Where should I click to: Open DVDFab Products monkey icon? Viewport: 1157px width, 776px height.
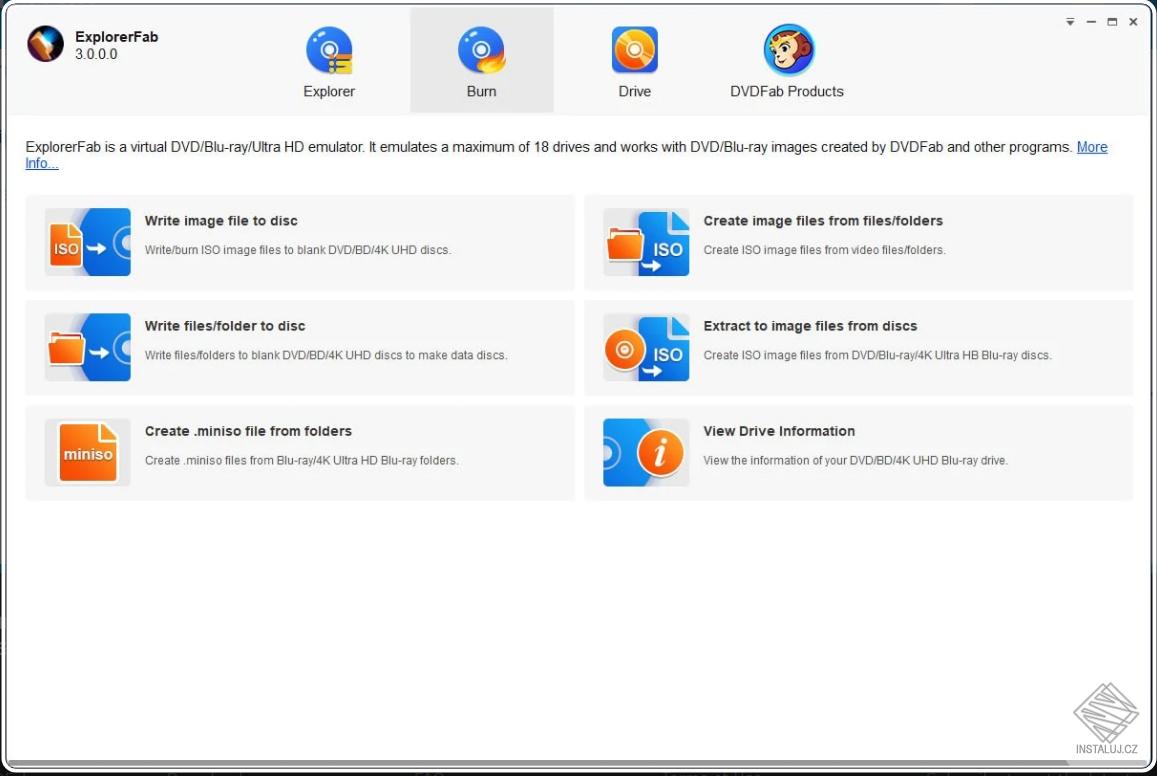pyautogui.click(x=789, y=49)
